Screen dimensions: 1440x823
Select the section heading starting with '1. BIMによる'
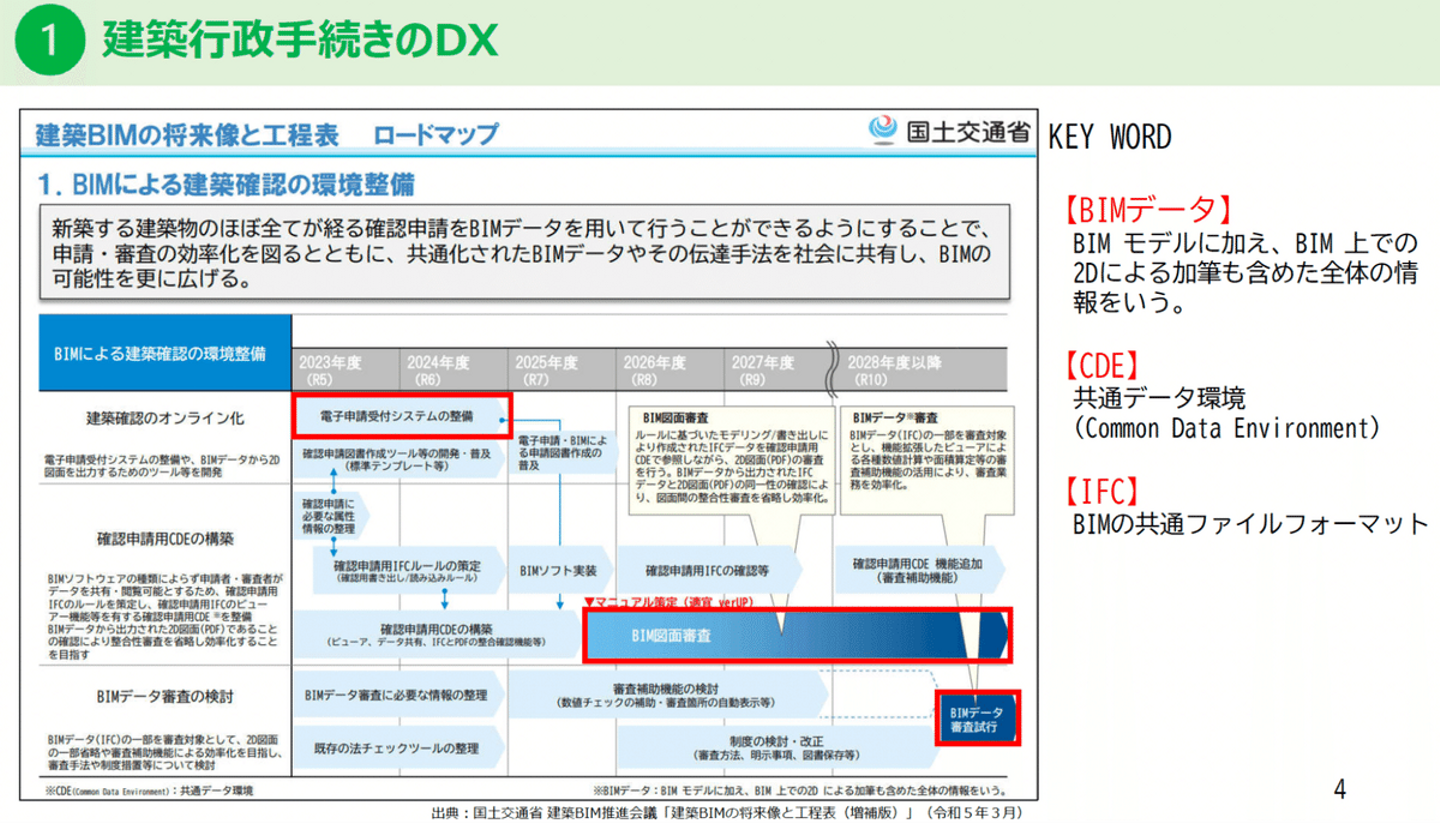tap(225, 184)
